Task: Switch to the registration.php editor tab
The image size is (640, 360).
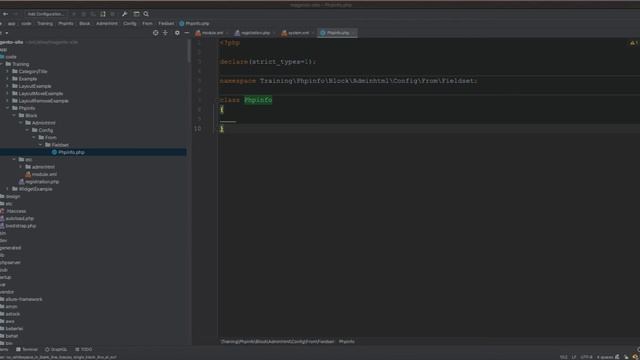Action: coord(253,33)
